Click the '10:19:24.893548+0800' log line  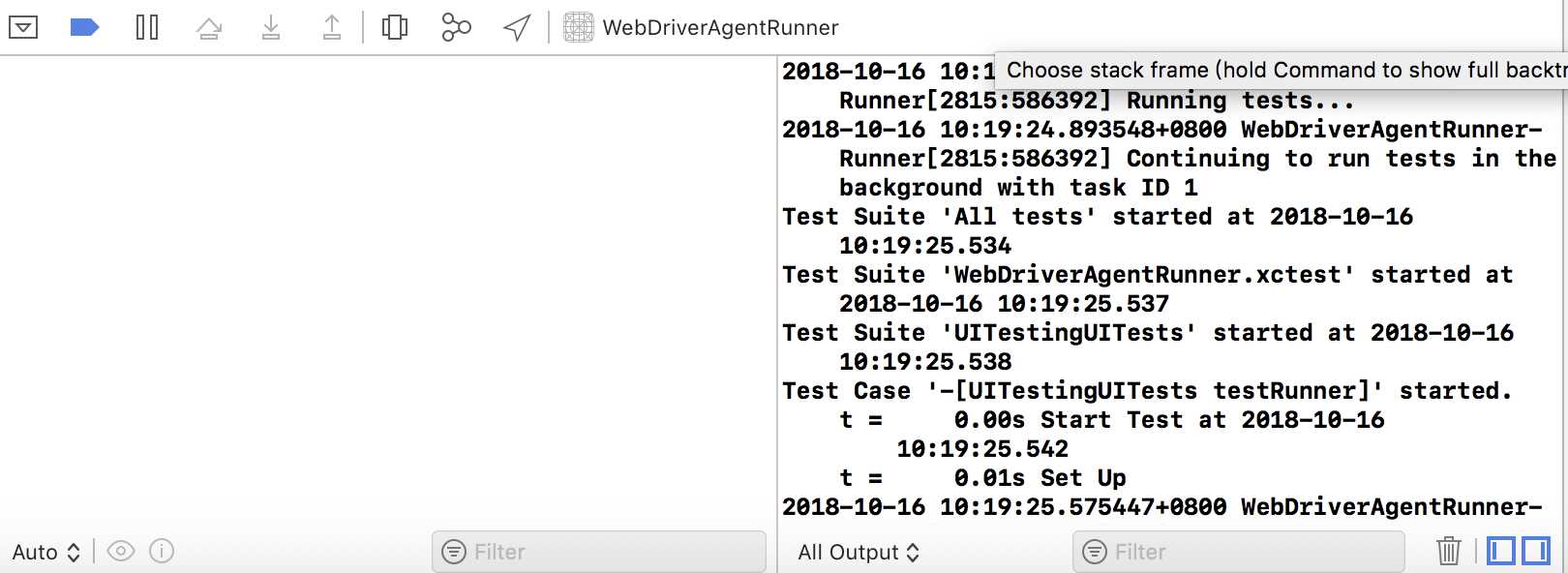point(1162,130)
